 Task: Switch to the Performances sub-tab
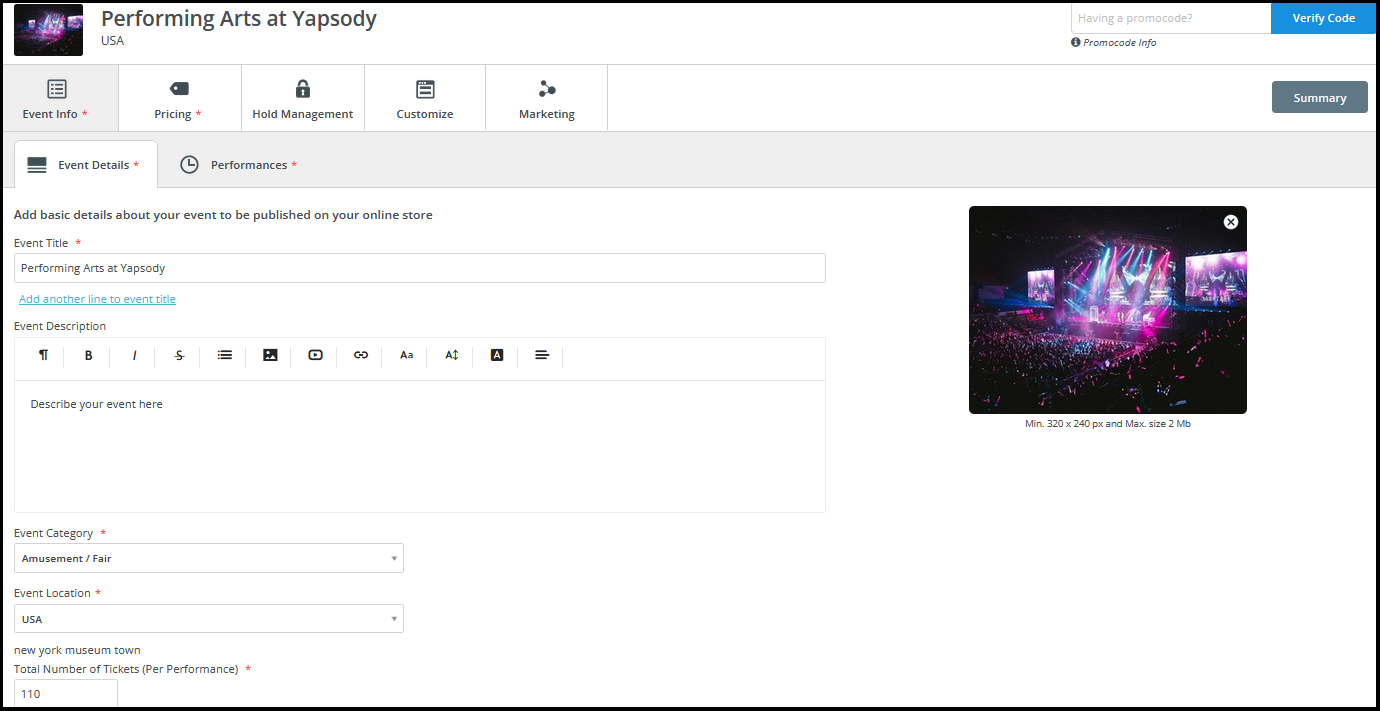point(239,165)
